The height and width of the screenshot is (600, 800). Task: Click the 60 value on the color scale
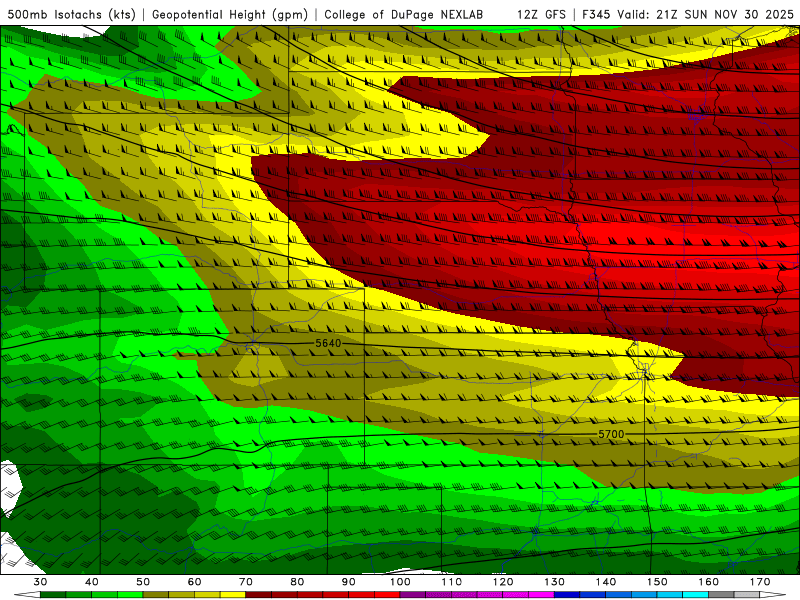(194, 582)
